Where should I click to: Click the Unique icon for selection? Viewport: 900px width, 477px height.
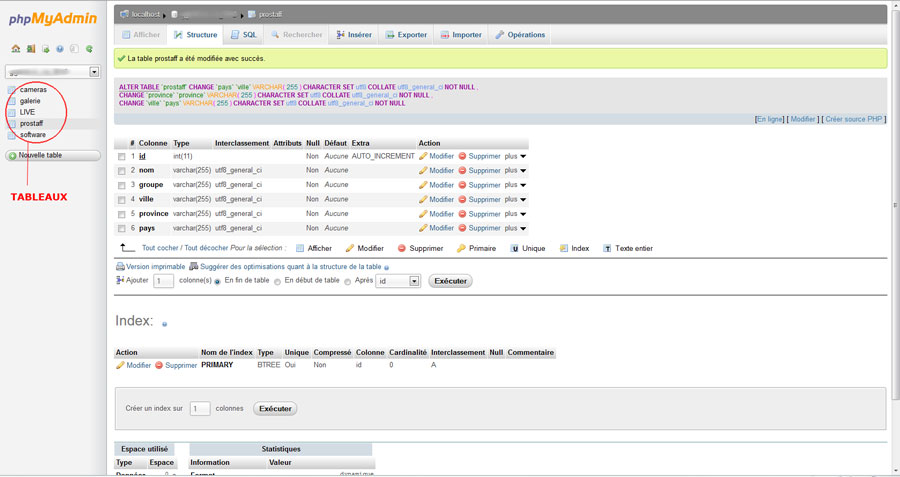pos(514,248)
